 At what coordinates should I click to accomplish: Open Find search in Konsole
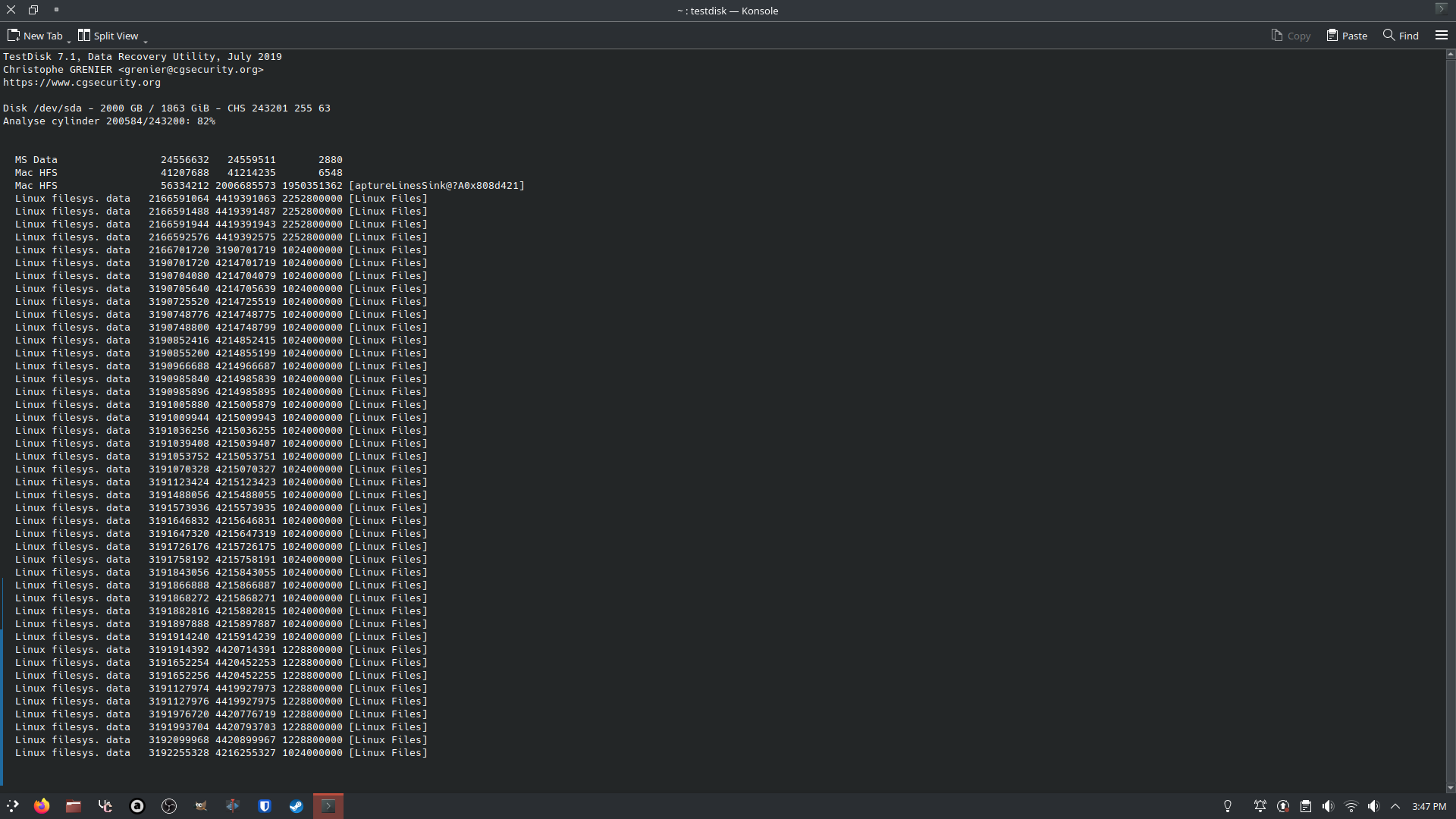1401,36
